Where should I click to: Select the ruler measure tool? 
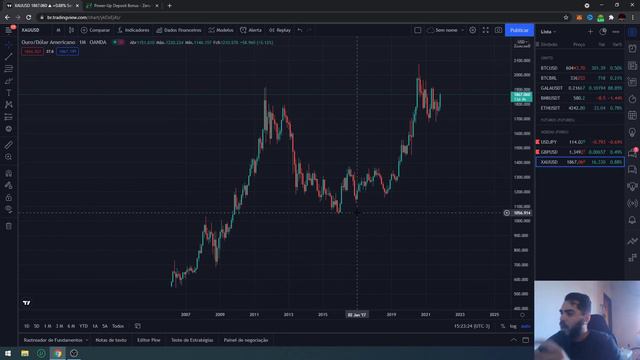click(x=9, y=145)
